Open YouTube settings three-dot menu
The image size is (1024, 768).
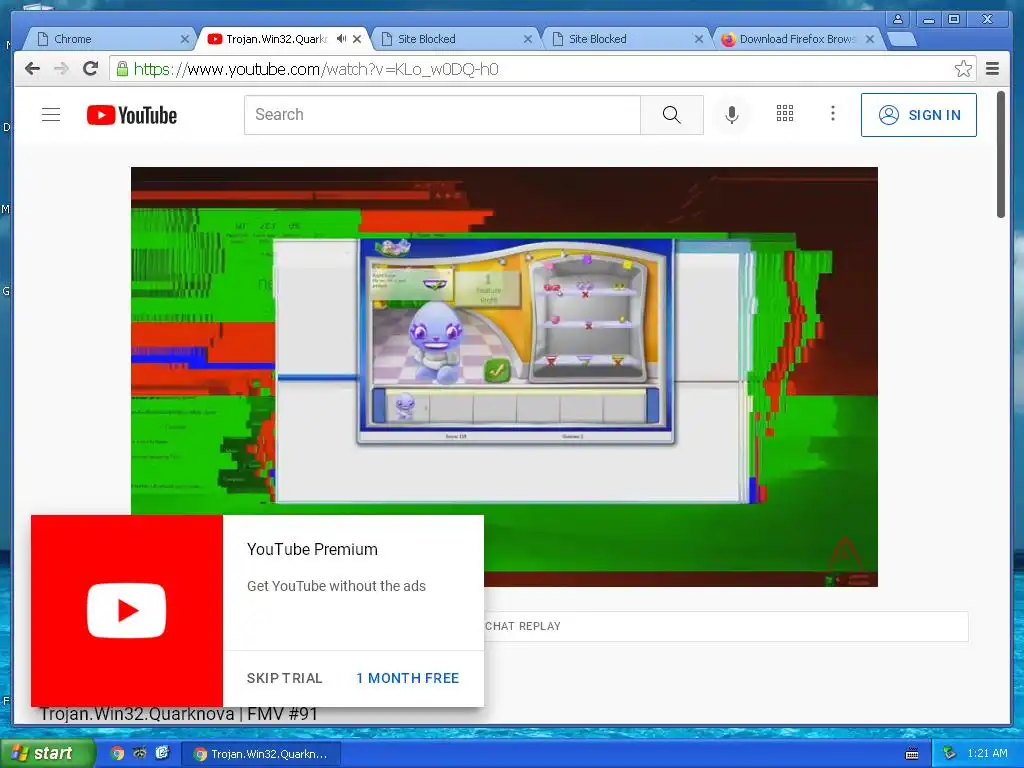[x=833, y=114]
